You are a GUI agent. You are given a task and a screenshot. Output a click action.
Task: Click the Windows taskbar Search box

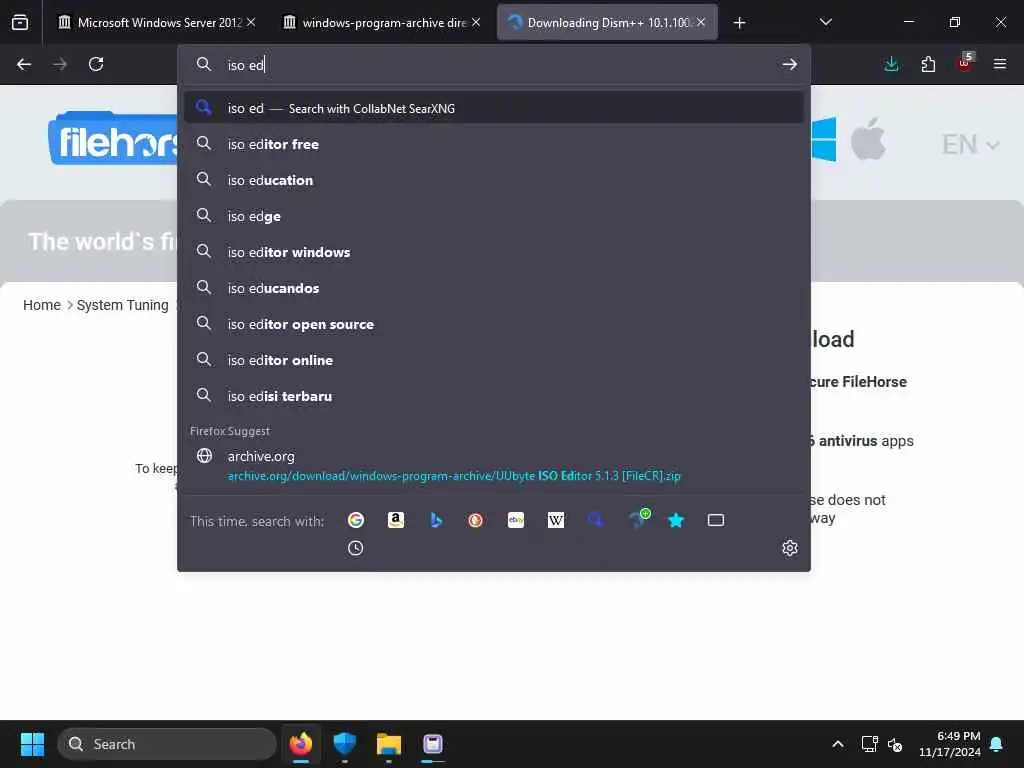167,744
